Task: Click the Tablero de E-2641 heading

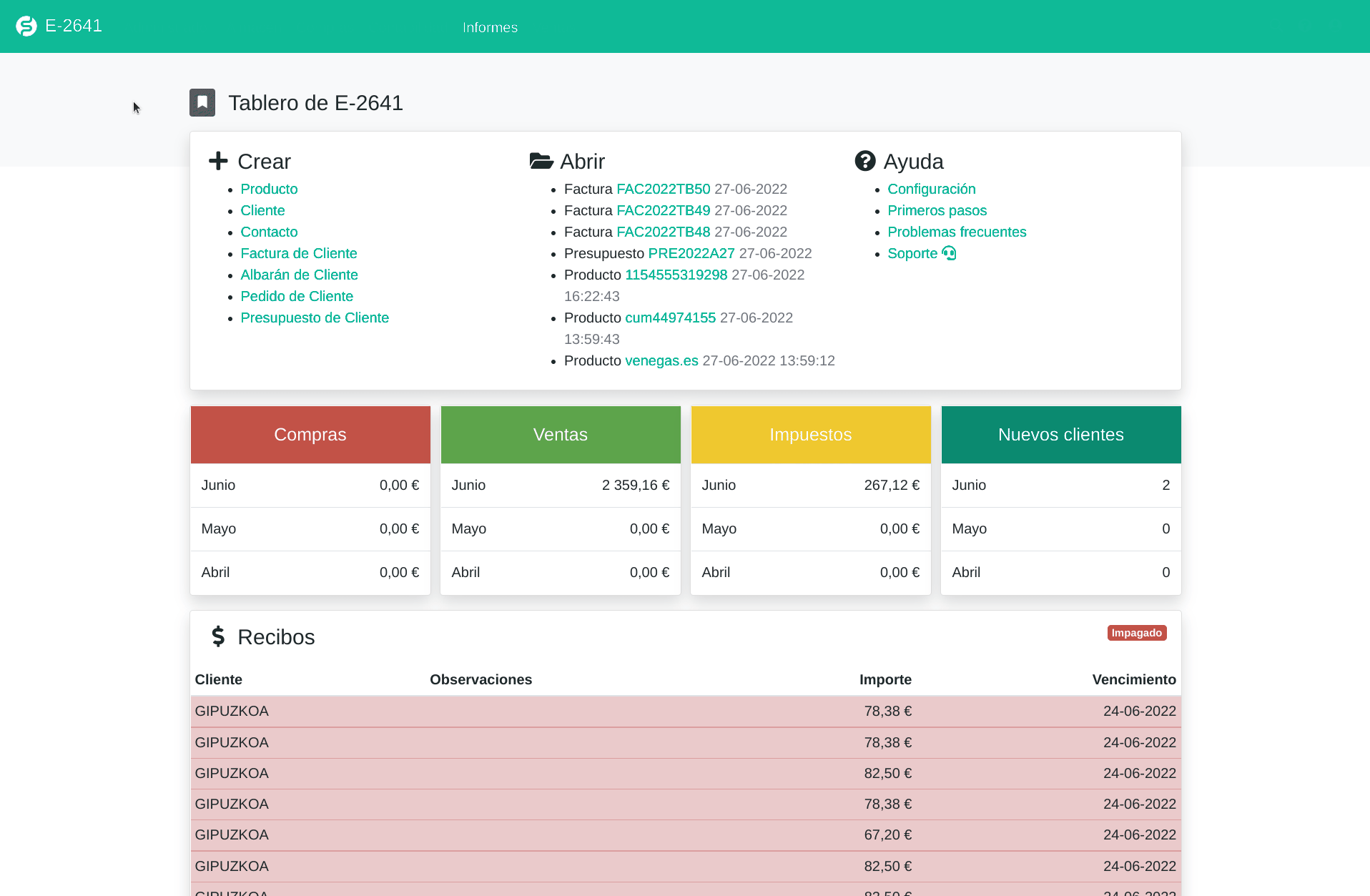Action: [x=315, y=103]
